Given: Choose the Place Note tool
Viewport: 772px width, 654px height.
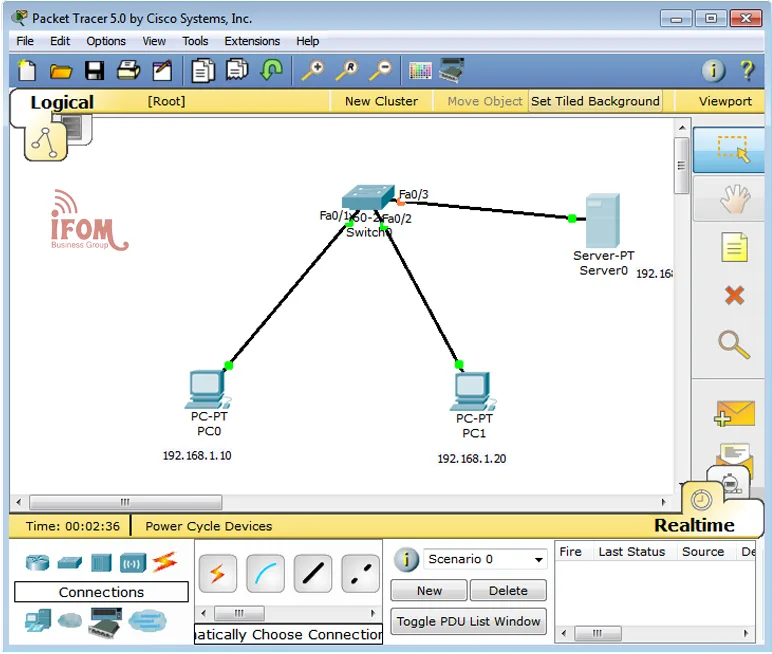Looking at the screenshot, I should tap(734, 247).
